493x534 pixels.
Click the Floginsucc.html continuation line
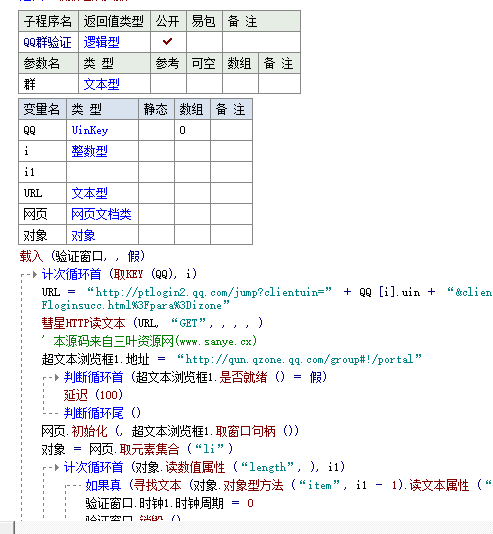point(136,305)
